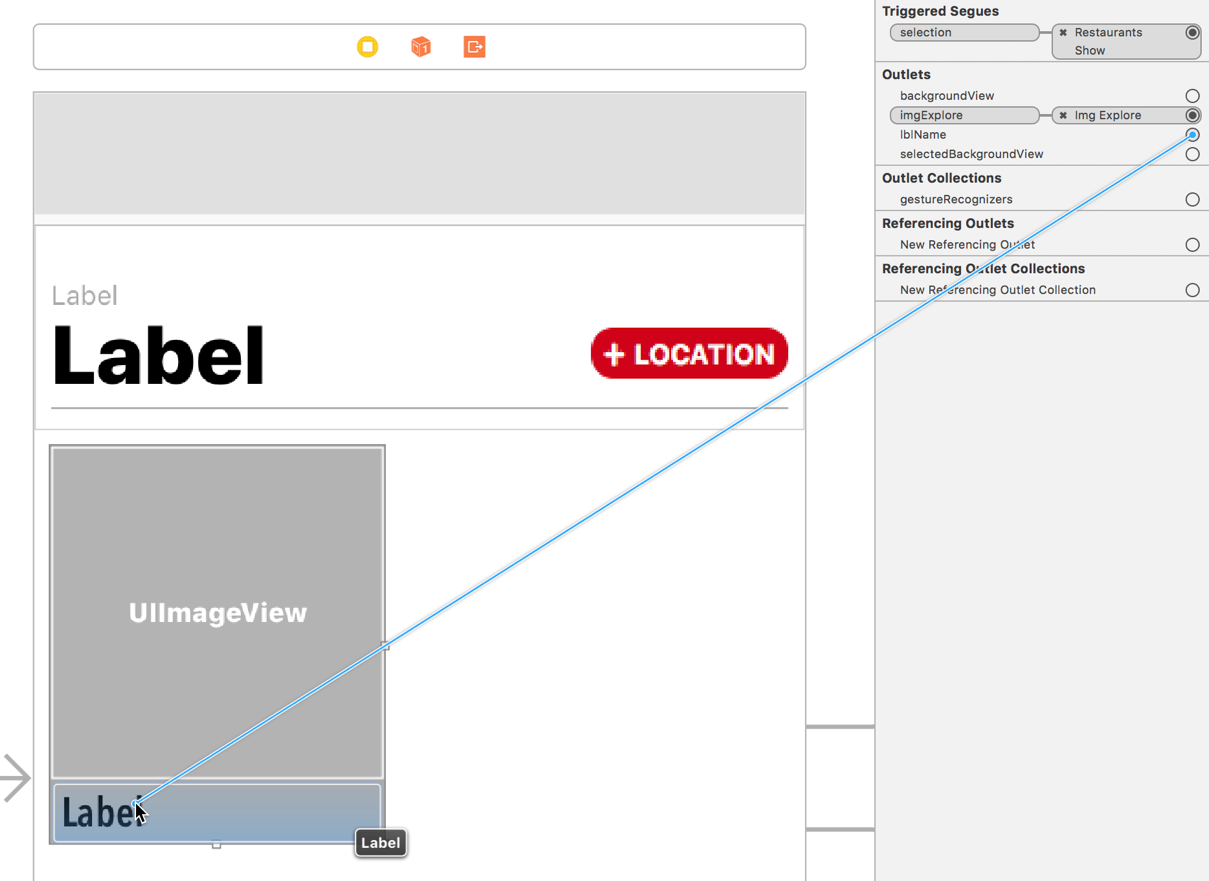Click the Label tooltip badge
Viewport: 1209px width, 881px height.
380,843
